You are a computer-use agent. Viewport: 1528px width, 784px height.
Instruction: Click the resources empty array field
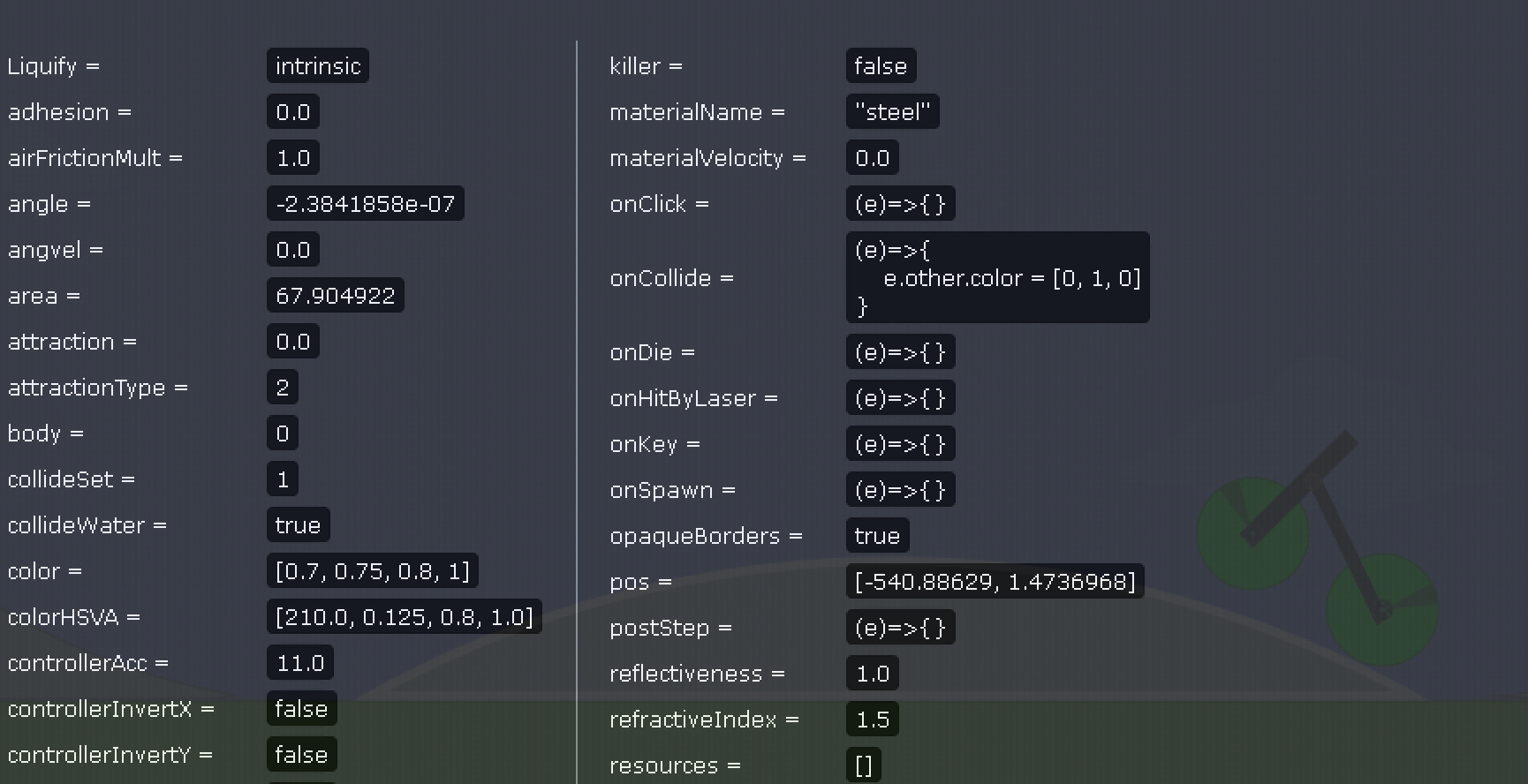point(864,765)
